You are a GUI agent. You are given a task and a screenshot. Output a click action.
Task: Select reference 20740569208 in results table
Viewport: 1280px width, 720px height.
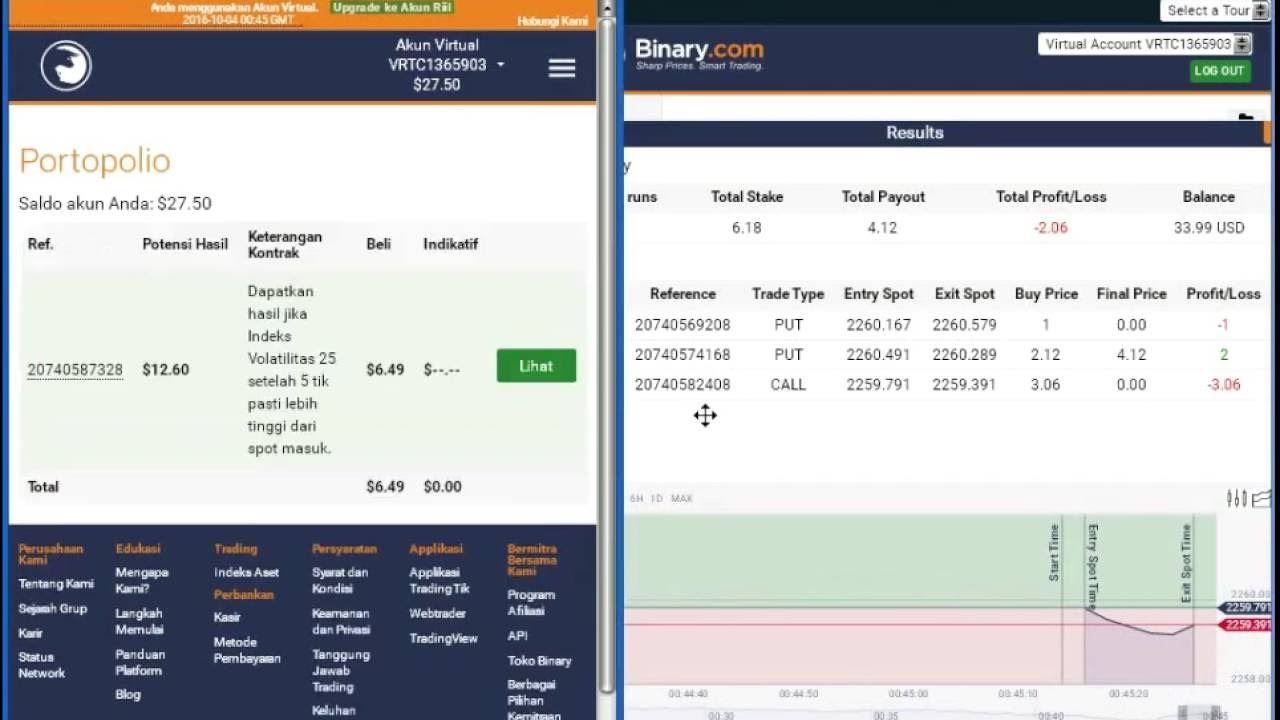click(x=683, y=325)
